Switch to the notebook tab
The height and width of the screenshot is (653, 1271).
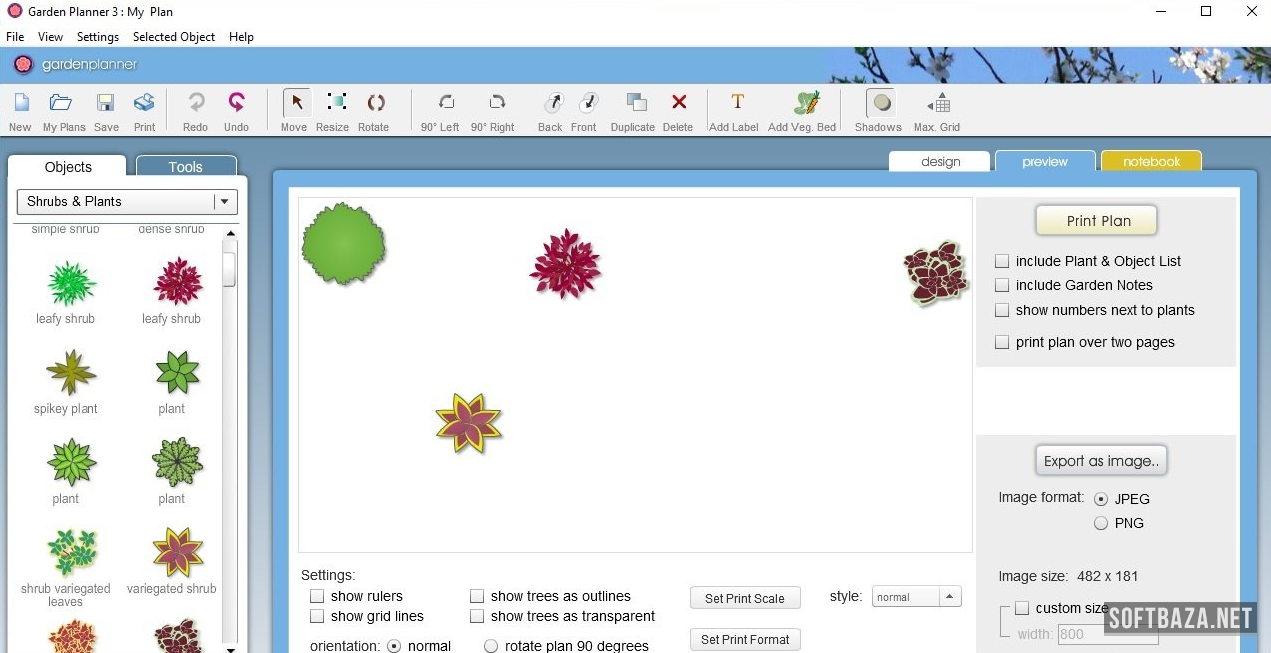[1151, 162]
